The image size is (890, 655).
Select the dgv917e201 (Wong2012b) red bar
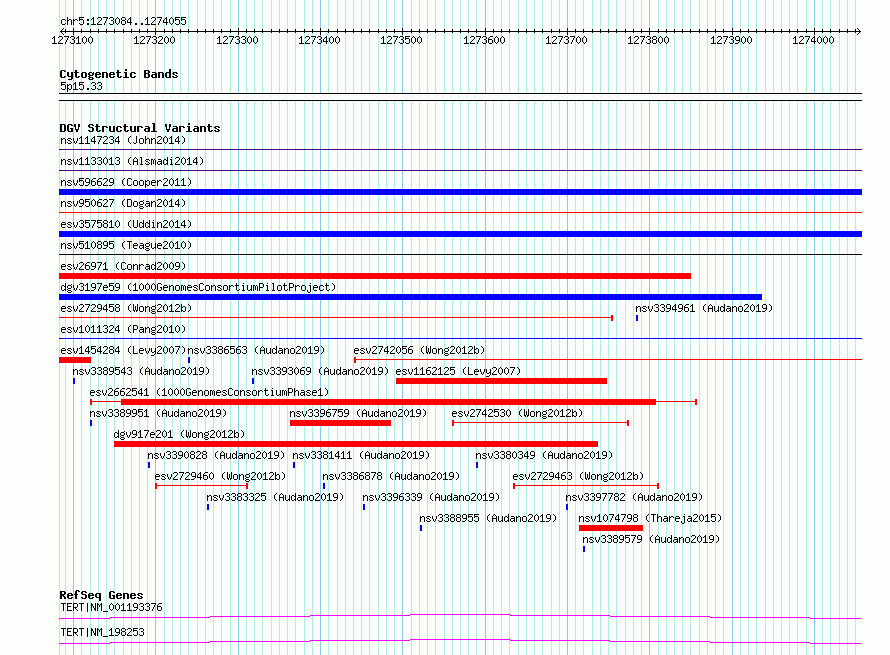[x=356, y=444]
